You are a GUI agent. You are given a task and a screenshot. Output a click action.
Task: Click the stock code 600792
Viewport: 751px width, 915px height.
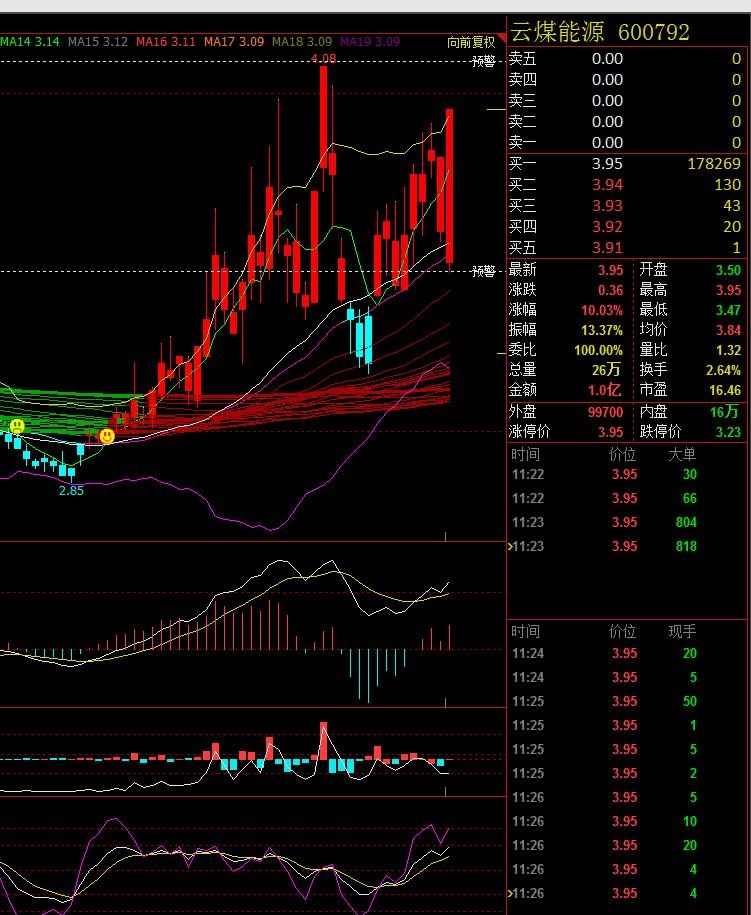(x=654, y=32)
